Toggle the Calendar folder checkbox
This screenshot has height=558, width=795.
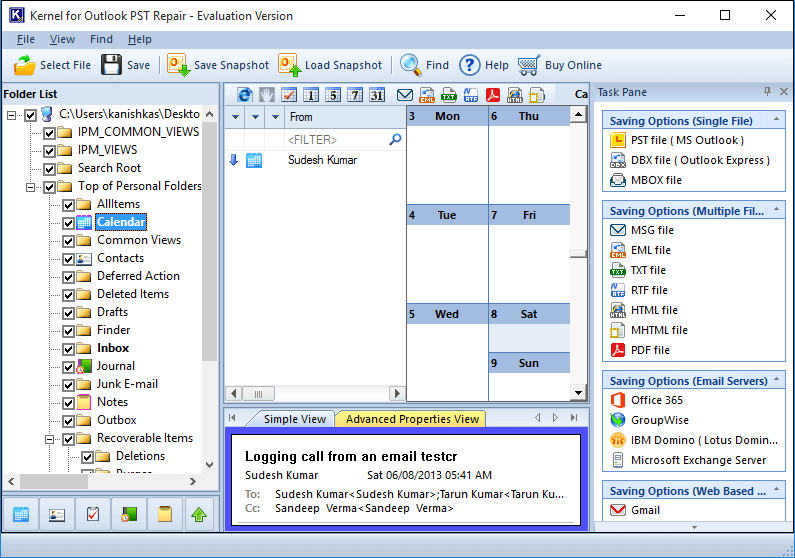68,223
